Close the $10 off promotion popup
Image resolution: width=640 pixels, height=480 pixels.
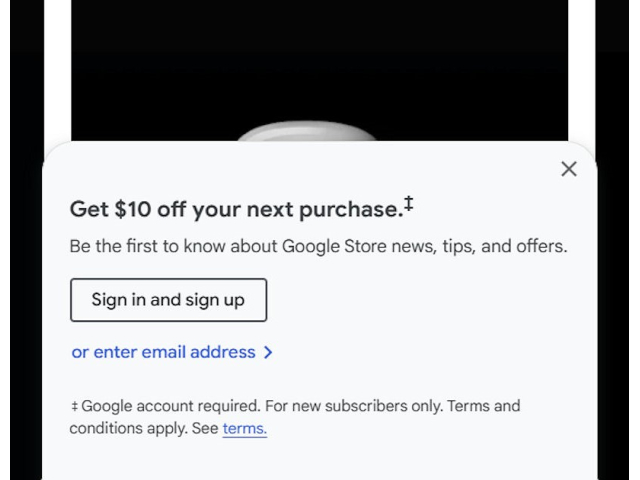[569, 169]
